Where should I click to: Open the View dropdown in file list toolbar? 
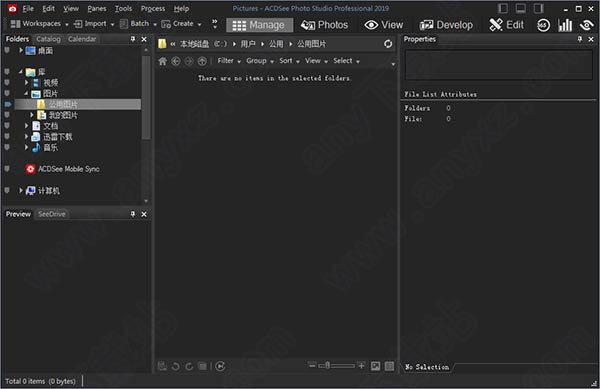(316, 61)
